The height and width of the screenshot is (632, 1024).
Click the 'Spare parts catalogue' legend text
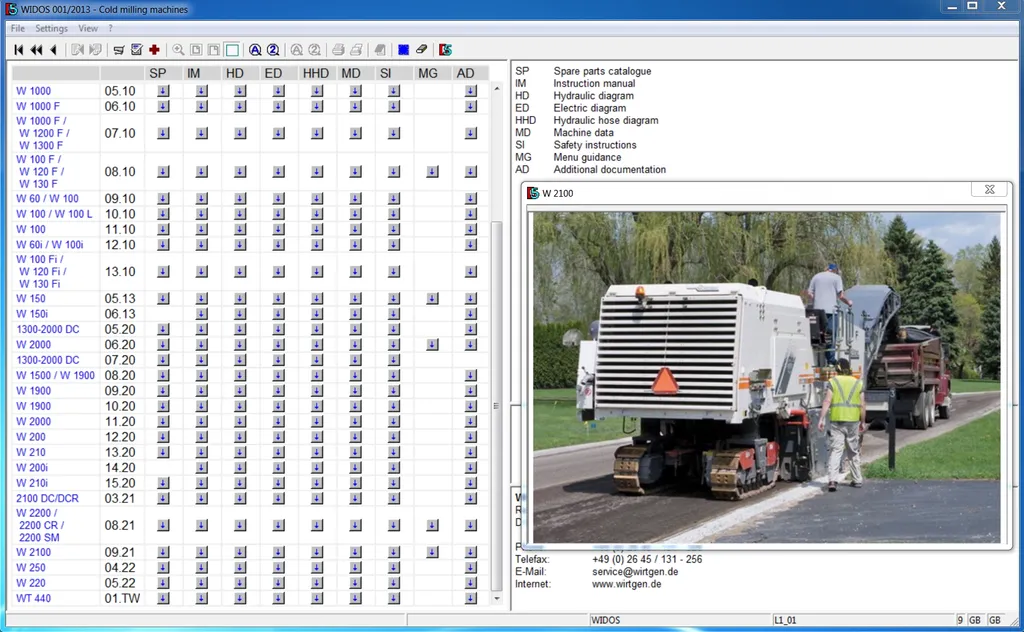pos(602,71)
